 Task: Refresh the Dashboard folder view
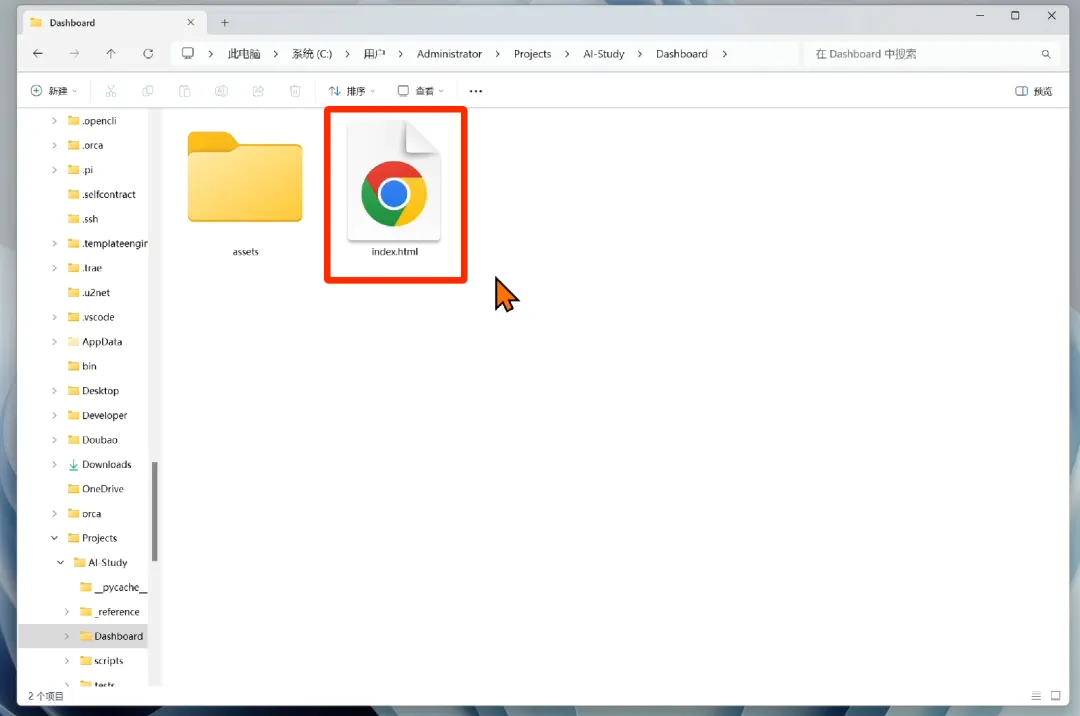[x=148, y=54]
